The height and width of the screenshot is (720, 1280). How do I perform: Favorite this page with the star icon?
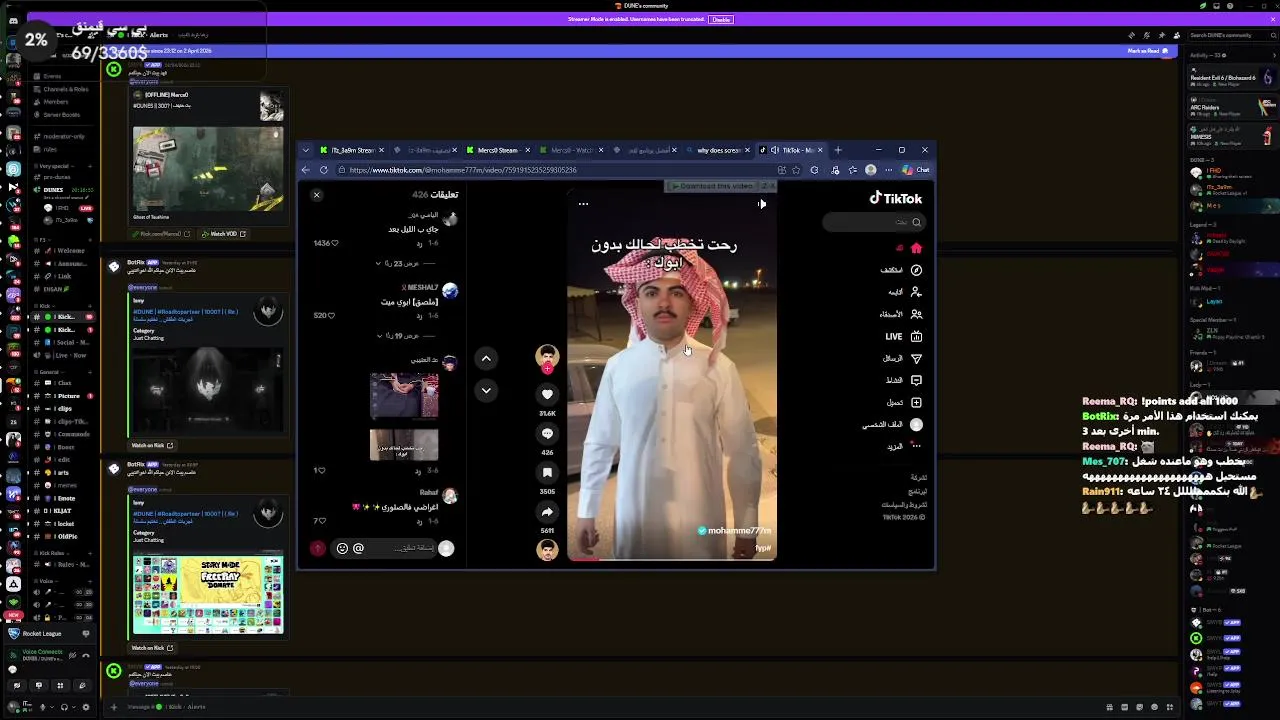797,170
